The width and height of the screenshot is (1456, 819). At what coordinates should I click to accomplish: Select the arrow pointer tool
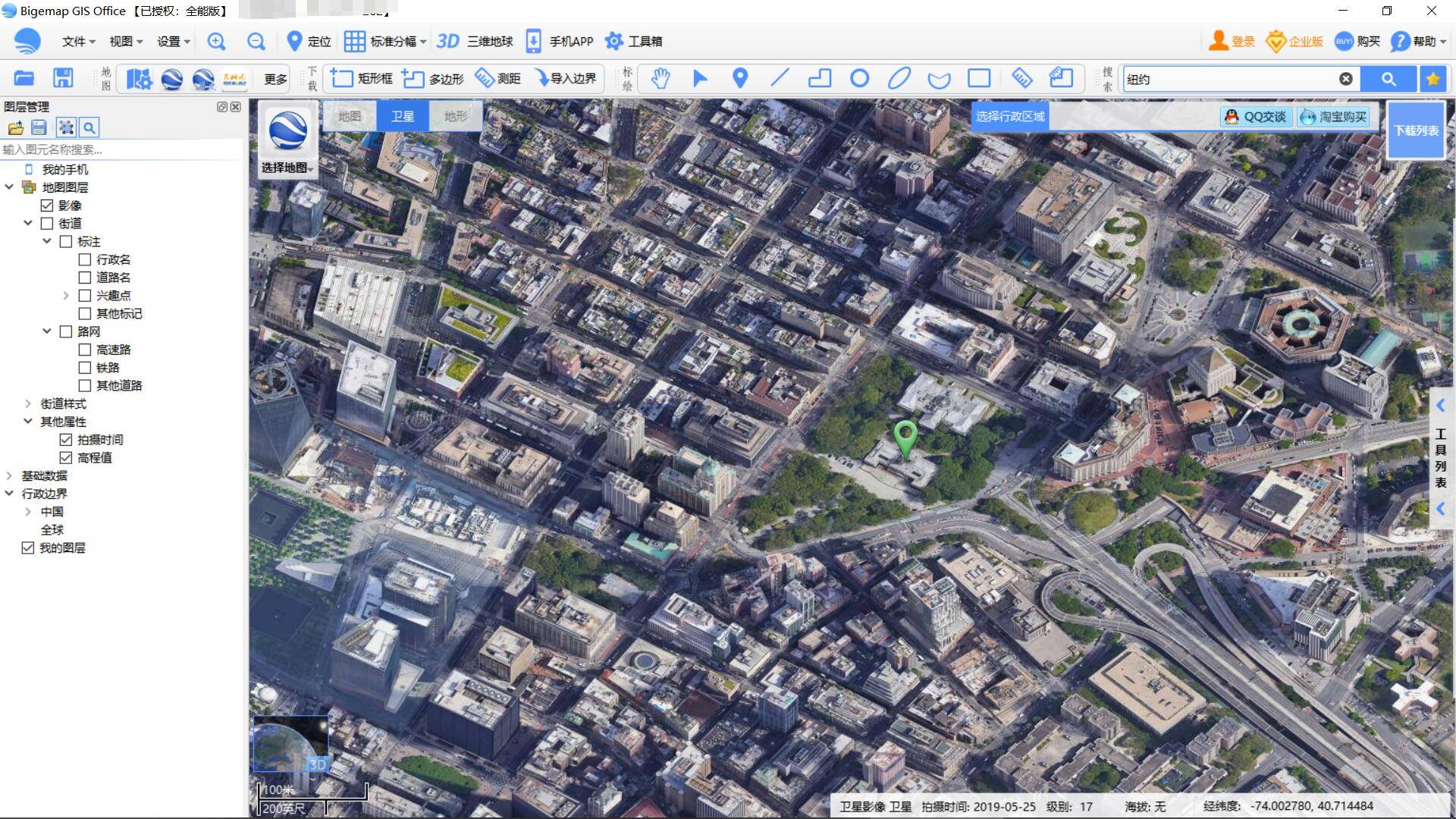click(x=700, y=78)
